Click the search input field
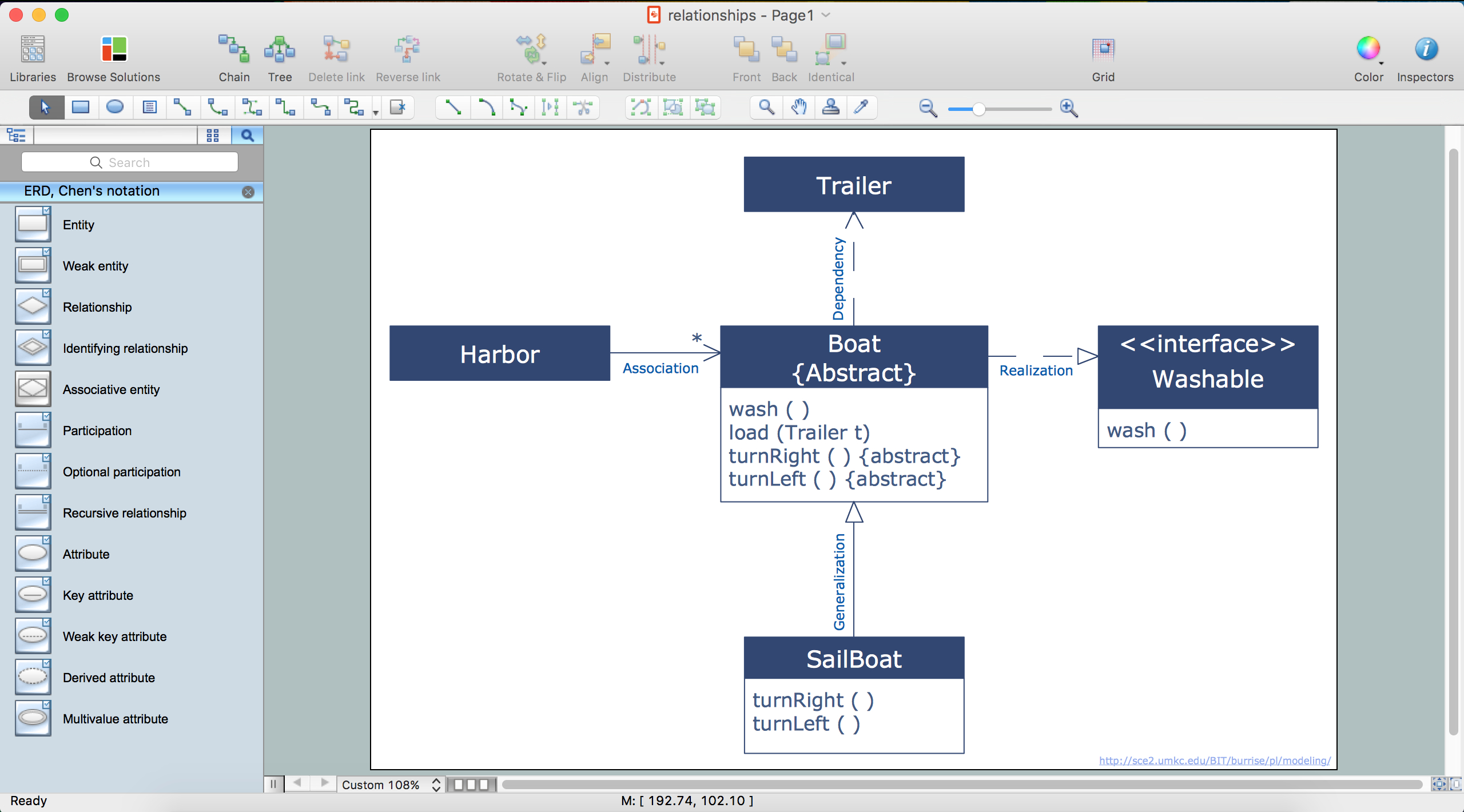 pyautogui.click(x=129, y=162)
